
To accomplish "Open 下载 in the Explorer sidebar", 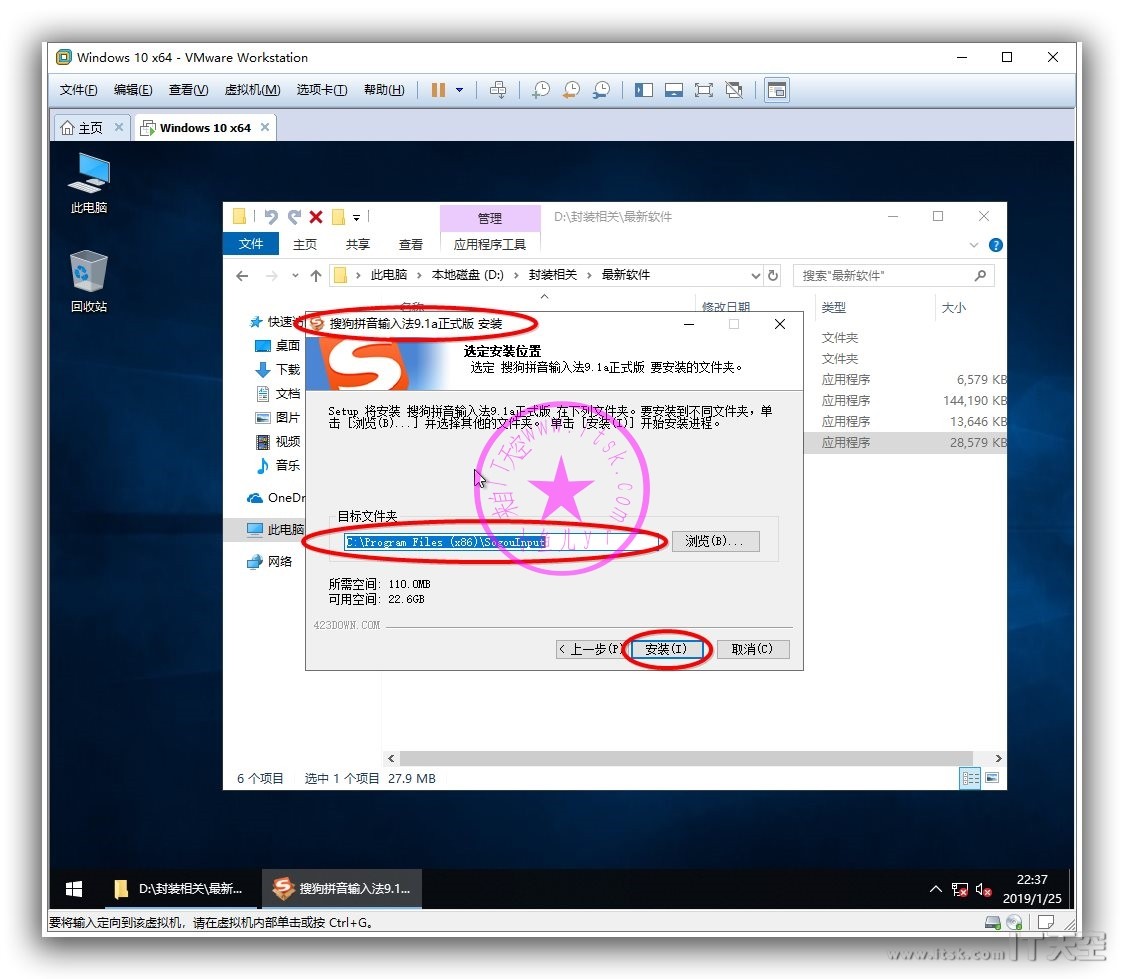I will point(279,369).
